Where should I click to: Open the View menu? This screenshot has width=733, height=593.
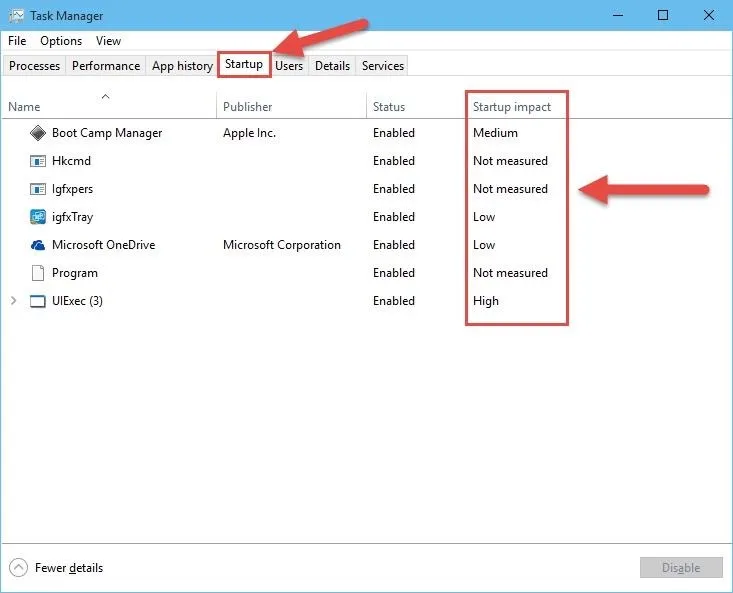click(x=108, y=41)
